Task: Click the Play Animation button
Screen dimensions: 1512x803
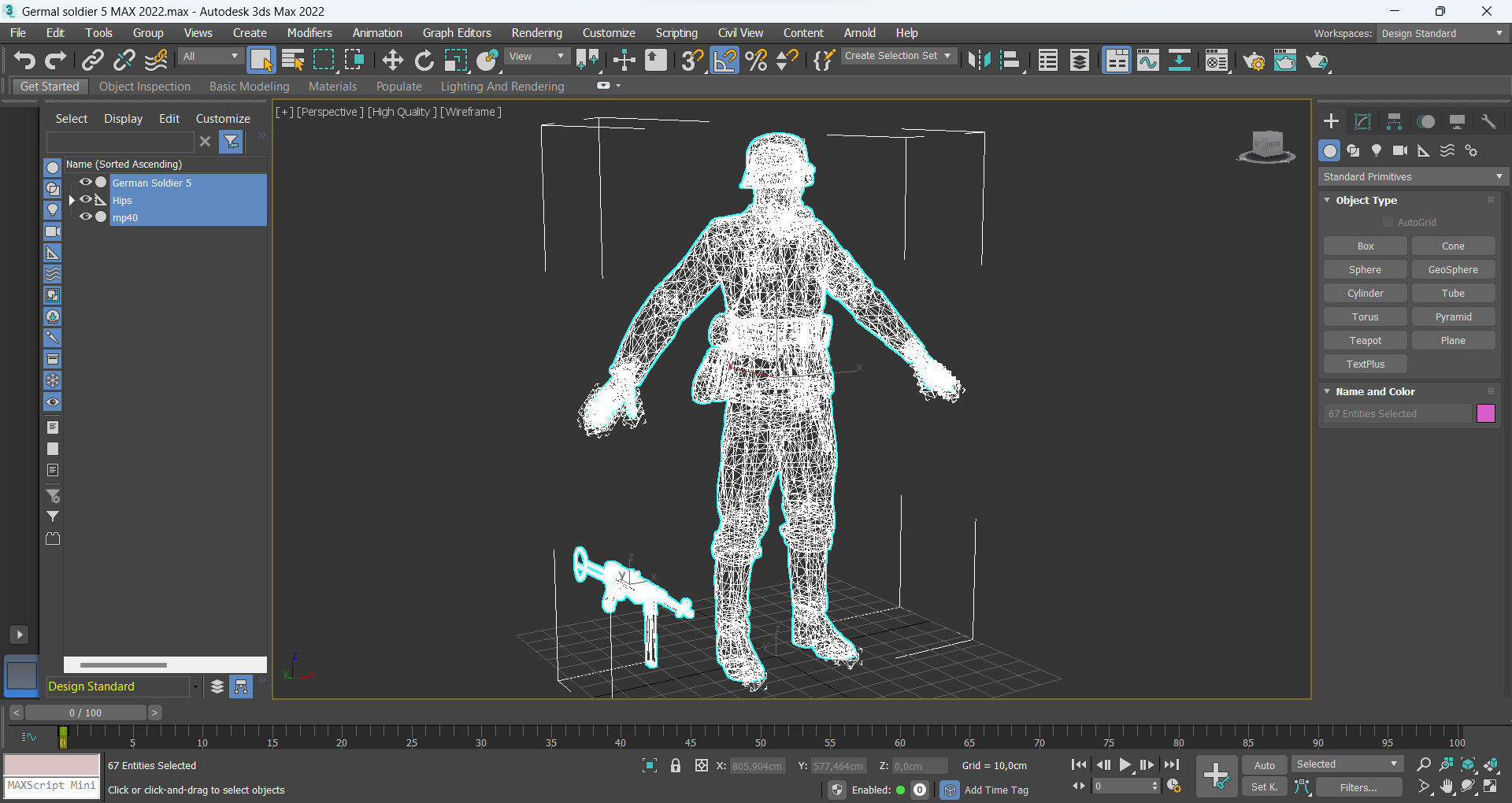Action: tap(1125, 765)
